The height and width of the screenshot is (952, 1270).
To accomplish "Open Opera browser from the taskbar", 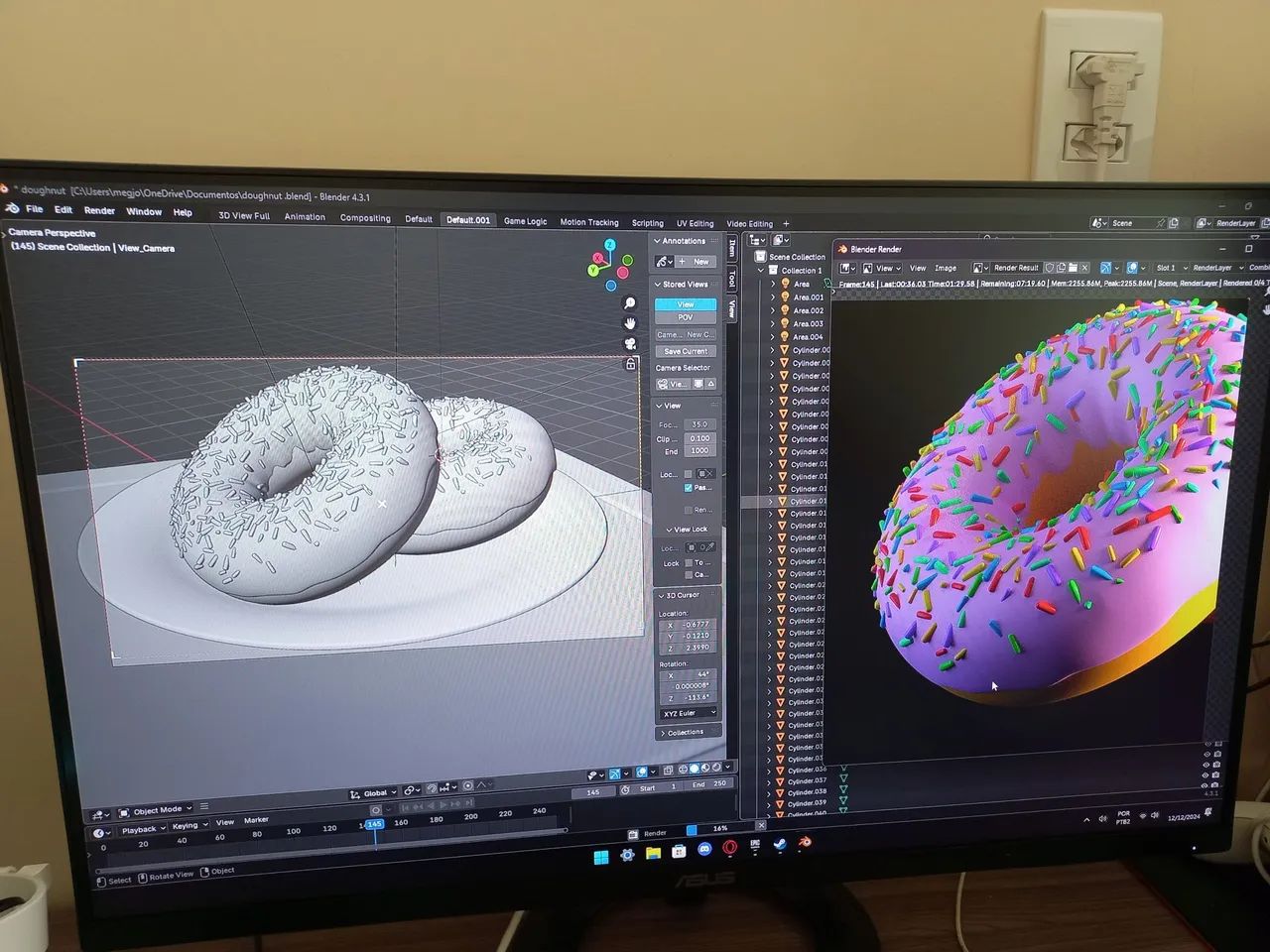I will click(730, 848).
